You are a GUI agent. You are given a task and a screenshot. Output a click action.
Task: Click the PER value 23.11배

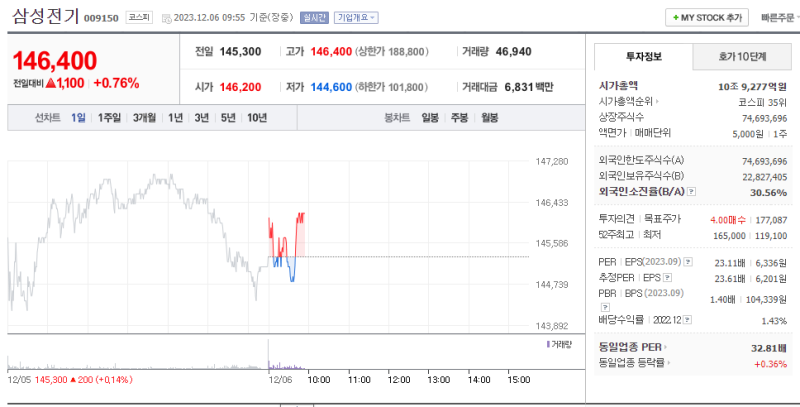coord(730,263)
